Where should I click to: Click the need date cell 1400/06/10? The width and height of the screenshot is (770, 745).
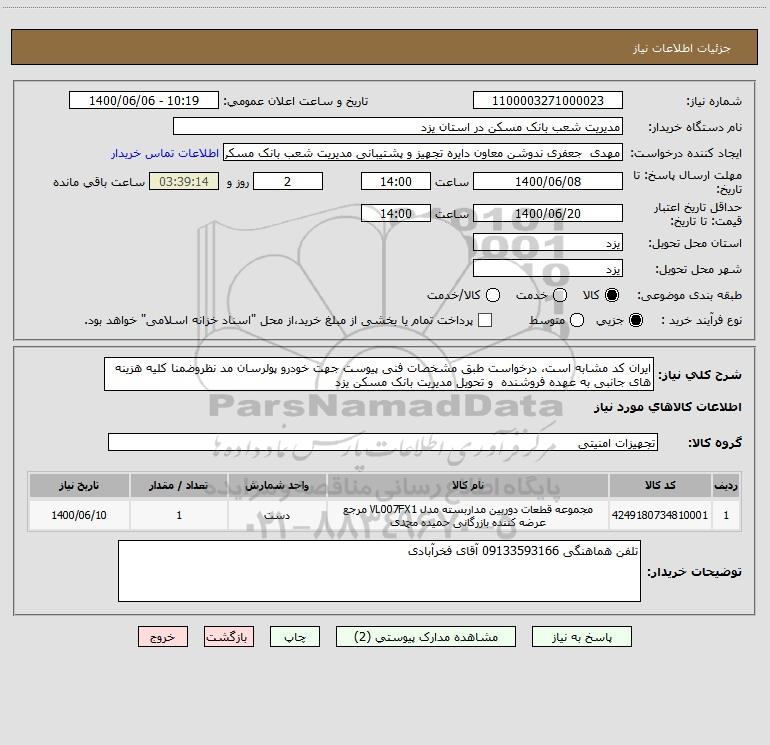tap(79, 515)
